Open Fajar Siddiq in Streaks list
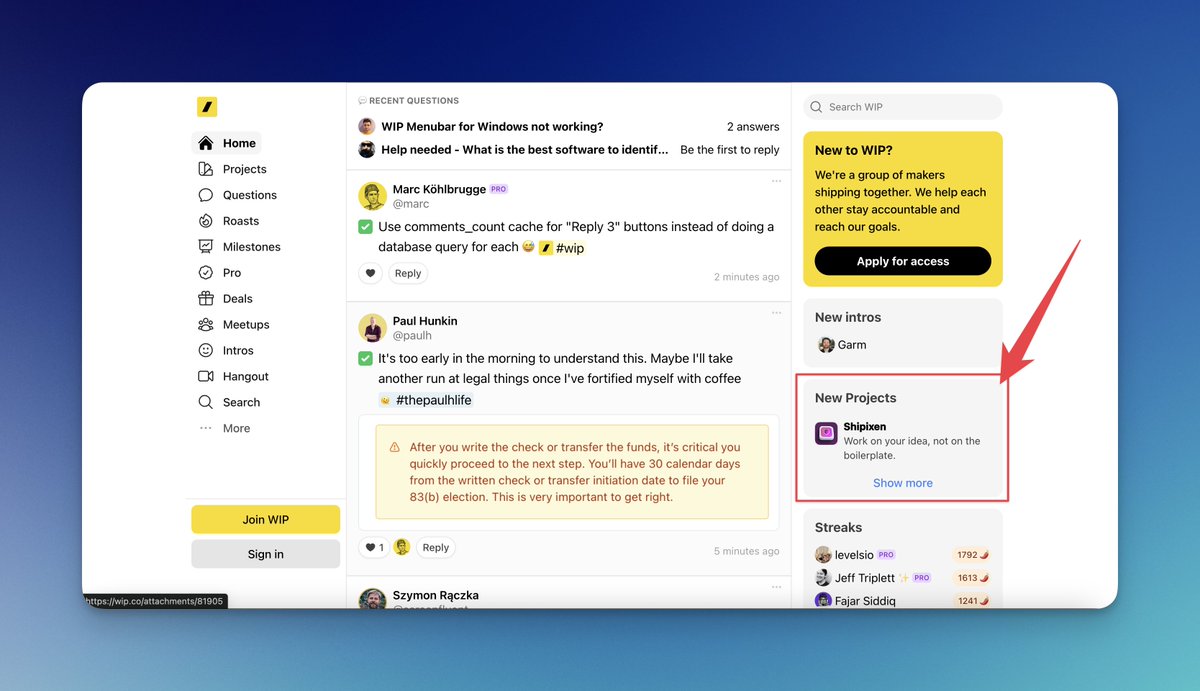This screenshot has height=691, width=1200. click(863, 601)
